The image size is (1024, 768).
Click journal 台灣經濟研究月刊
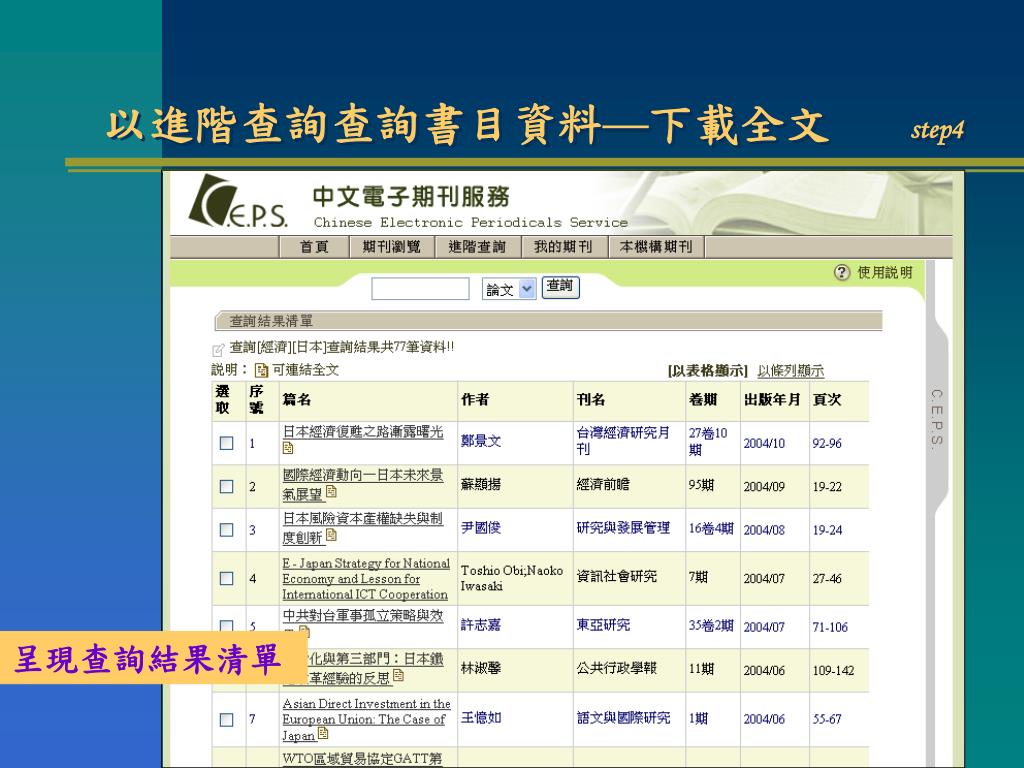tap(623, 441)
